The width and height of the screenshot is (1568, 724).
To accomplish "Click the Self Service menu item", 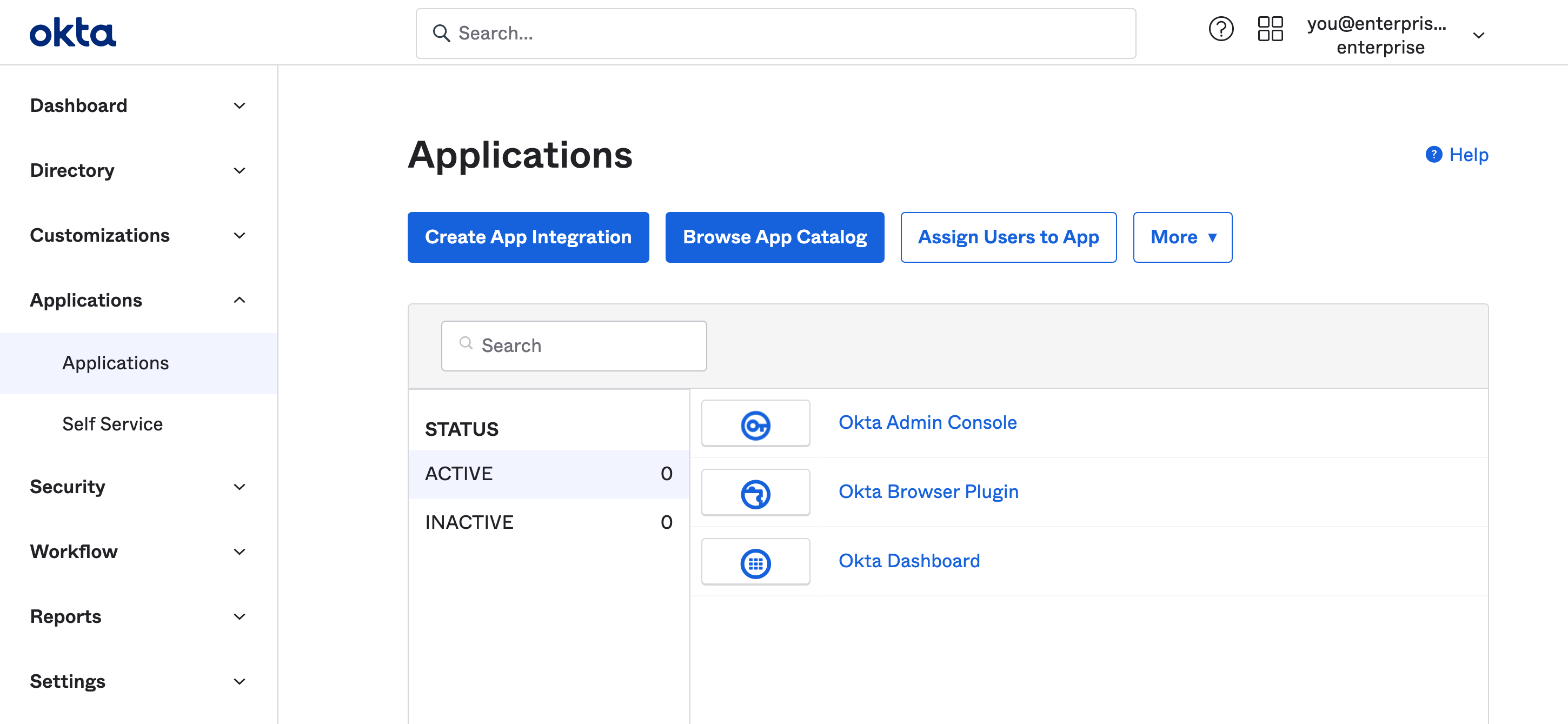I will pyautogui.click(x=113, y=423).
